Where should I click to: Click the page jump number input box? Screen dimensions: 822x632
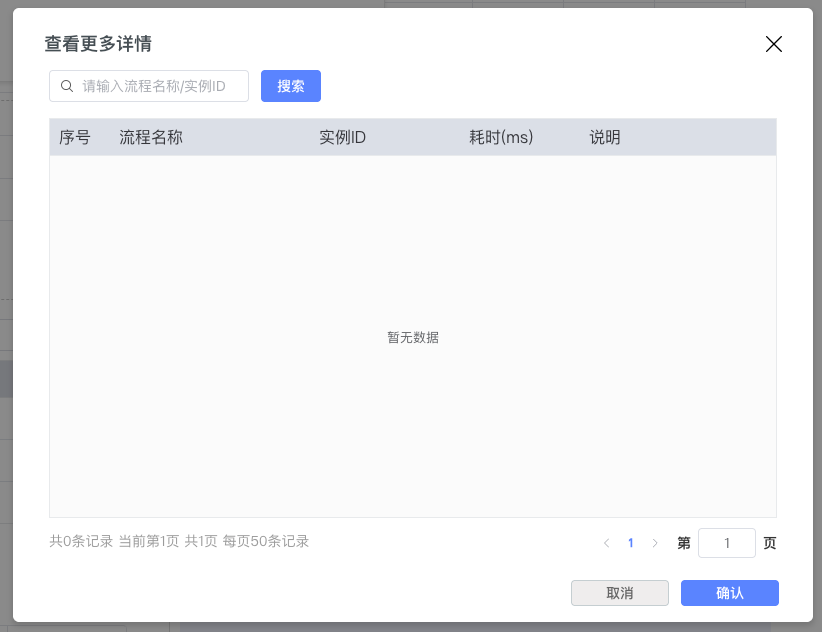pos(726,543)
